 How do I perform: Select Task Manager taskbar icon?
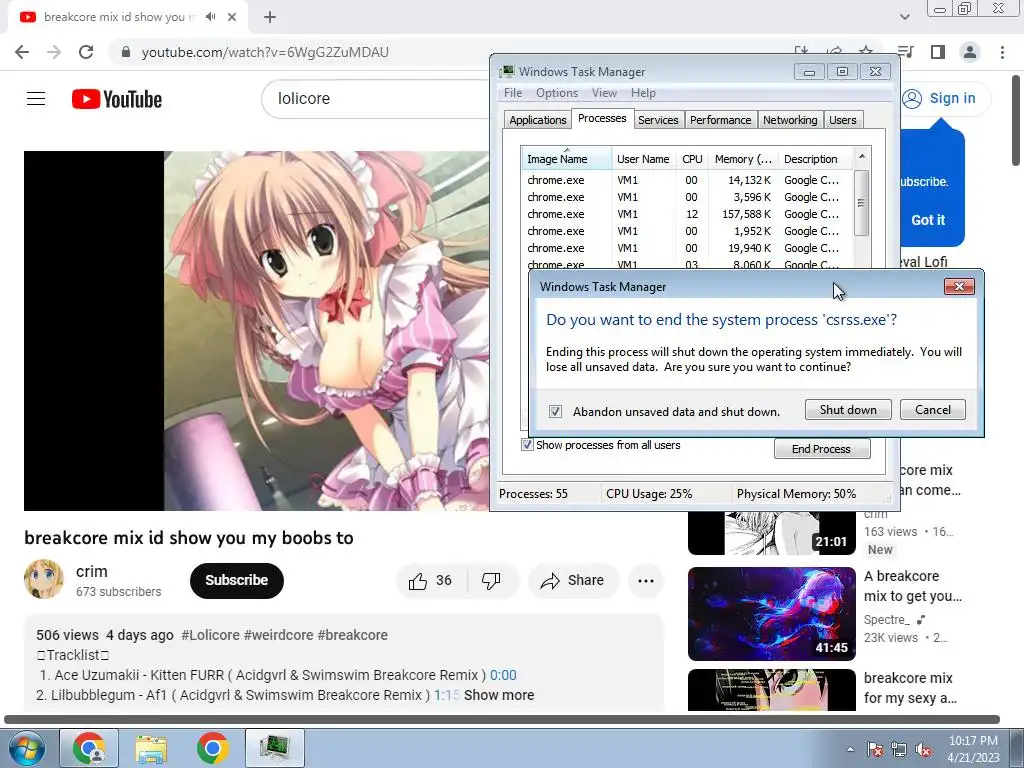[274, 748]
